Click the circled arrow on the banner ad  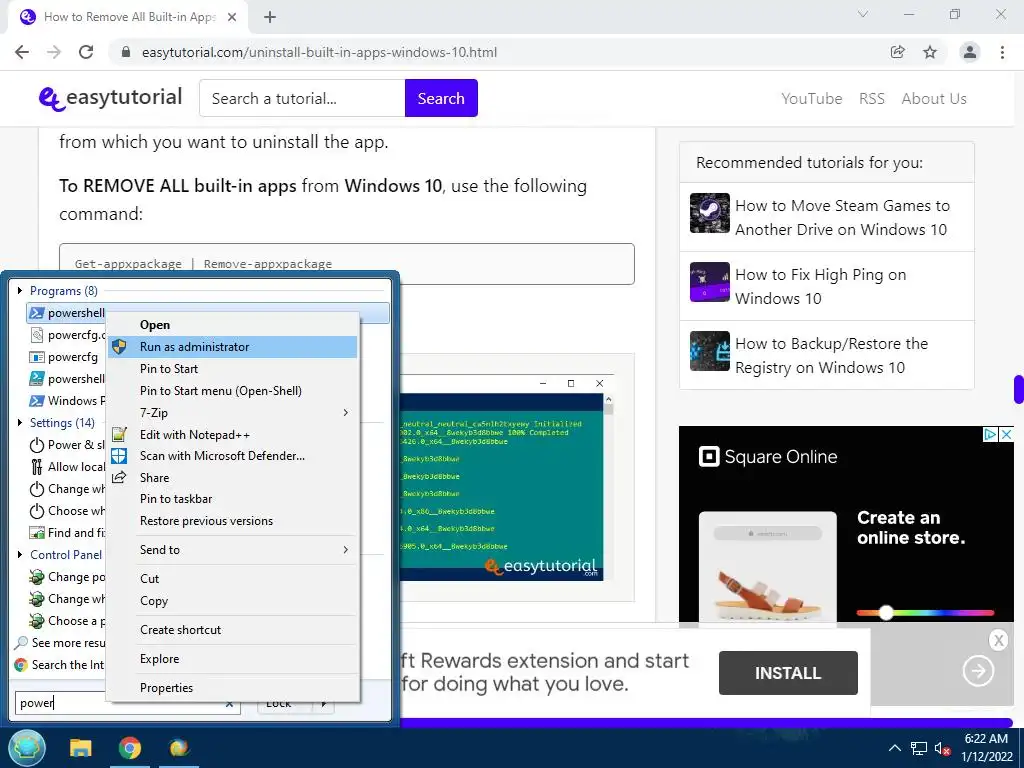978,671
